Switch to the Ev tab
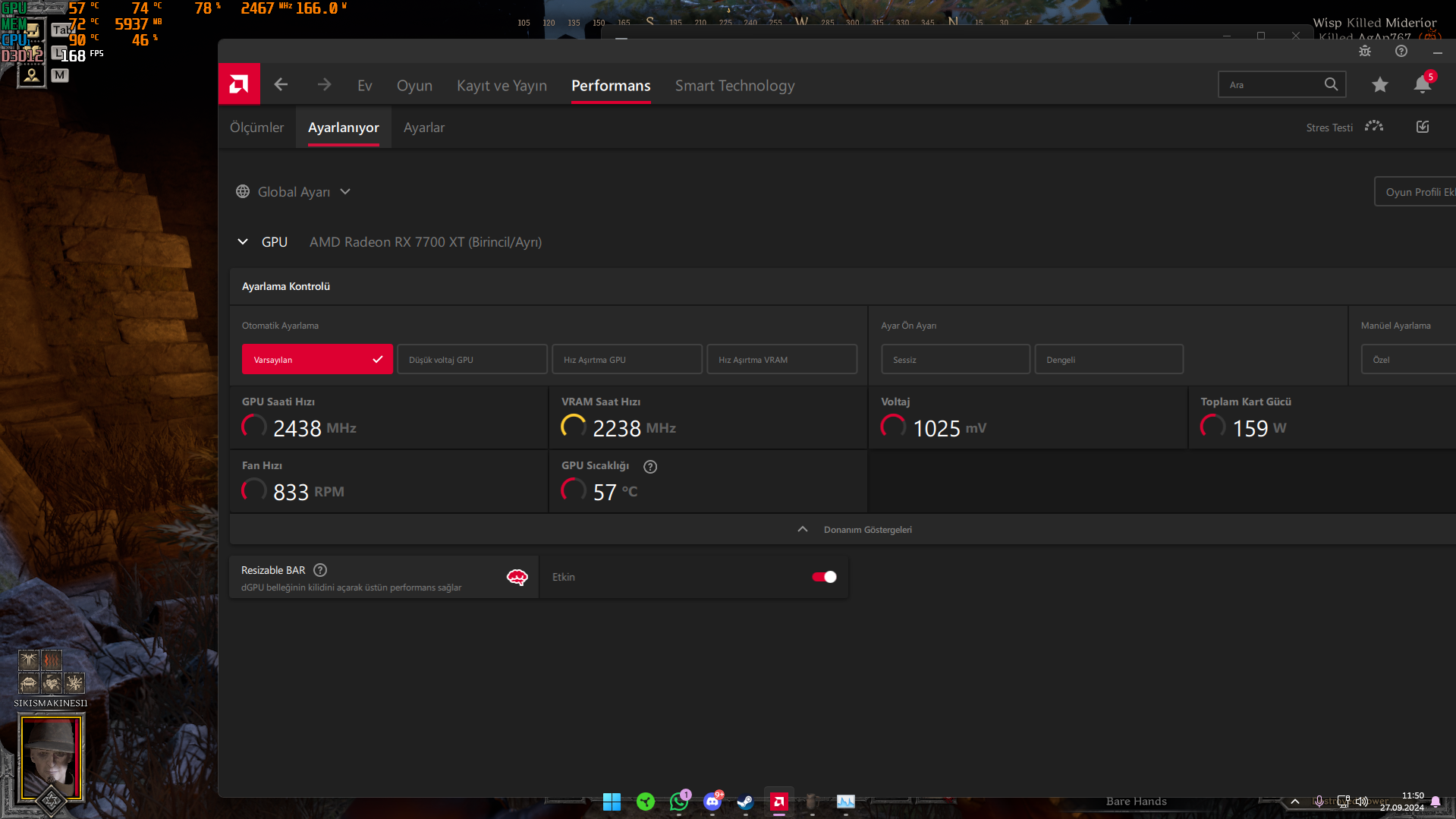The height and width of the screenshot is (819, 1456). (x=365, y=86)
